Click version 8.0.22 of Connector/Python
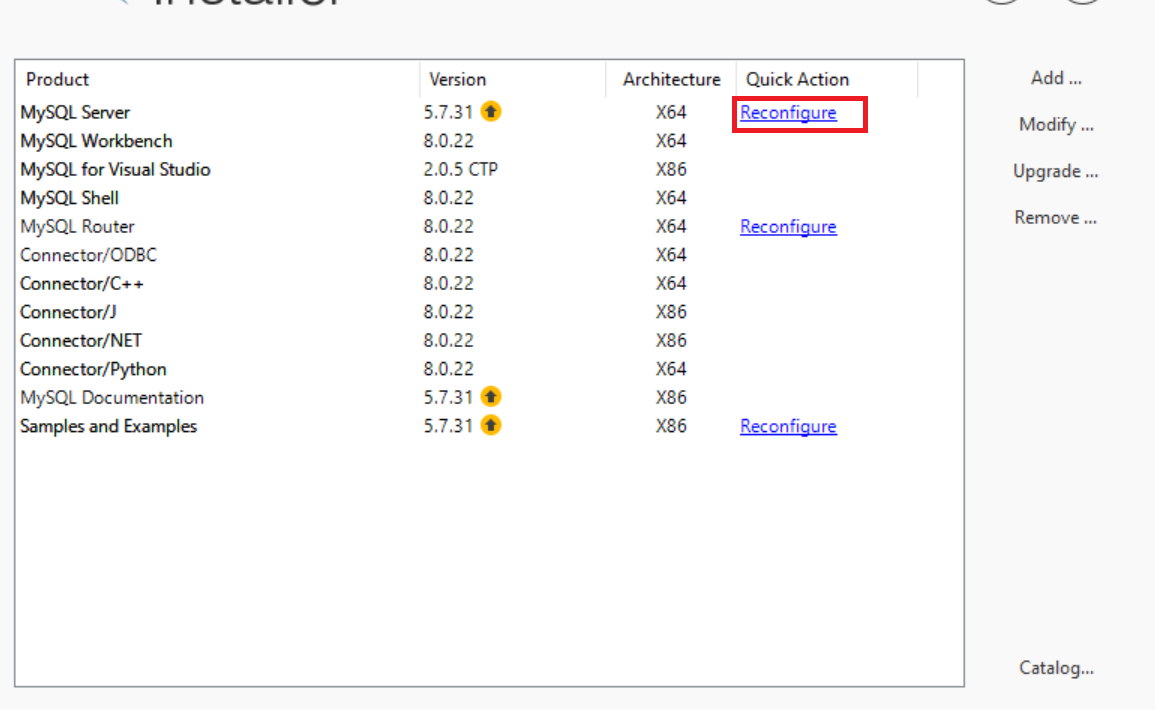Viewport: 1155px width, 710px height. click(448, 369)
